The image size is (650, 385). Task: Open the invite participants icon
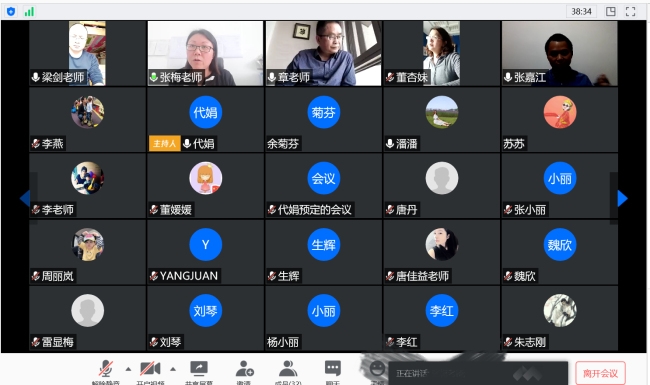pos(244,368)
